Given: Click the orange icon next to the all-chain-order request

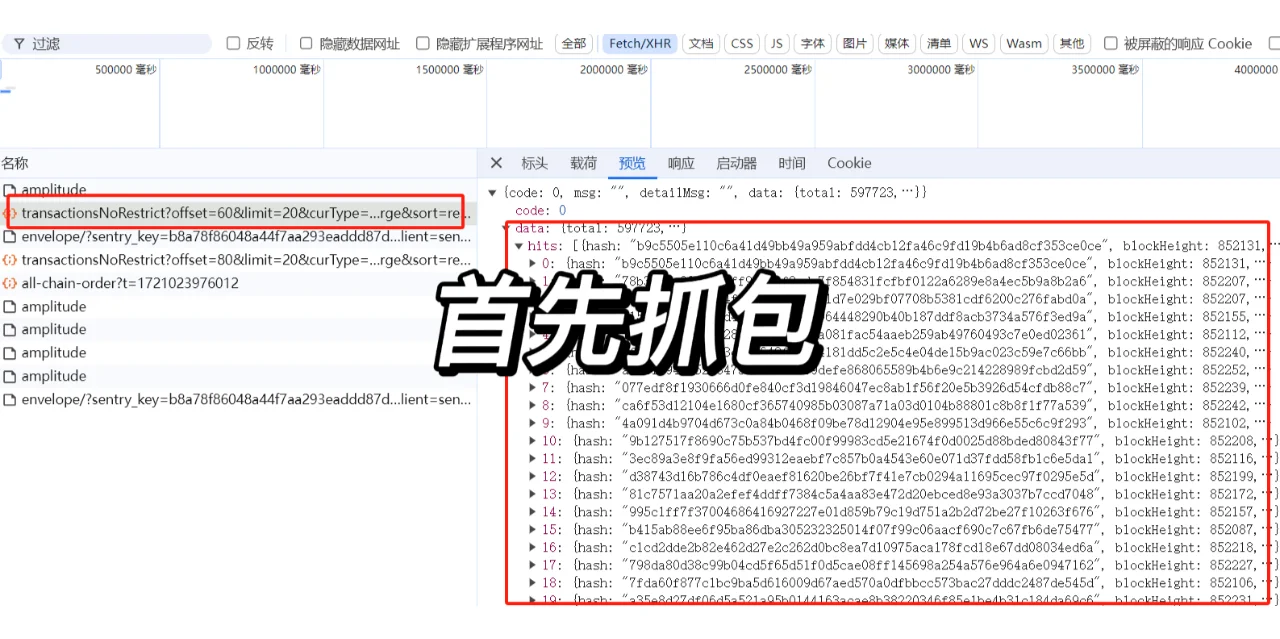Looking at the screenshot, I should 11,283.
